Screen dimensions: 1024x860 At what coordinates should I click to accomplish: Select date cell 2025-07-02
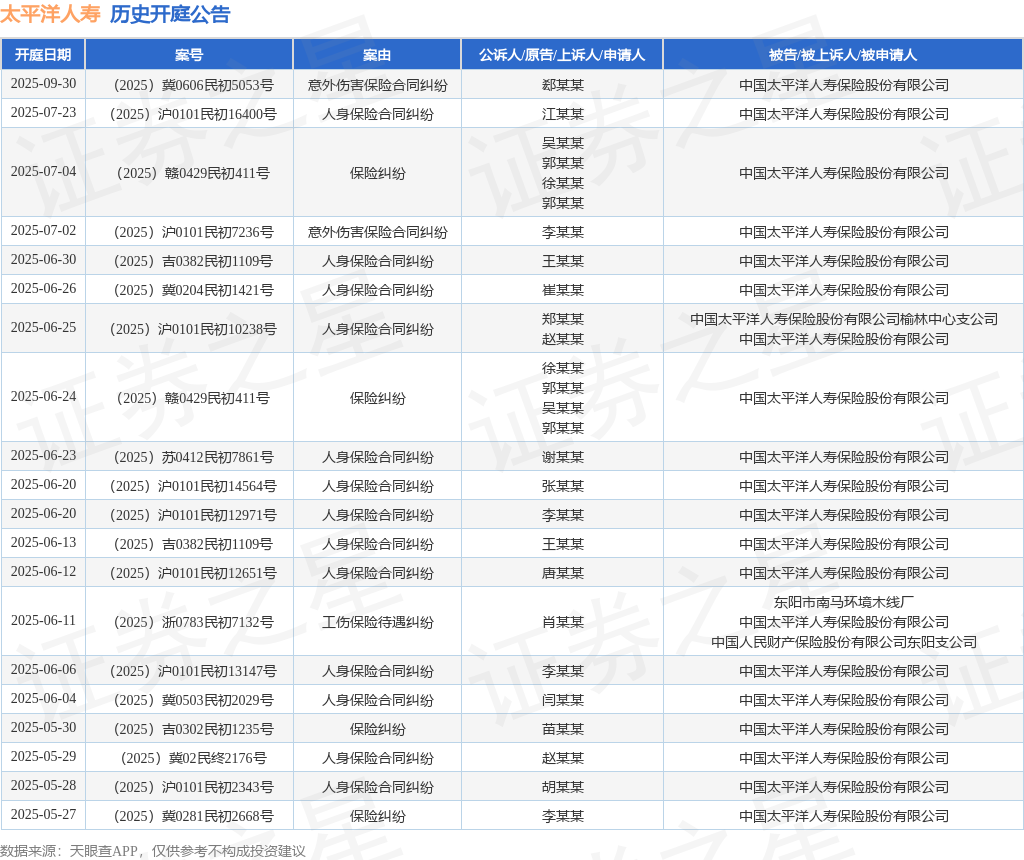[43, 231]
